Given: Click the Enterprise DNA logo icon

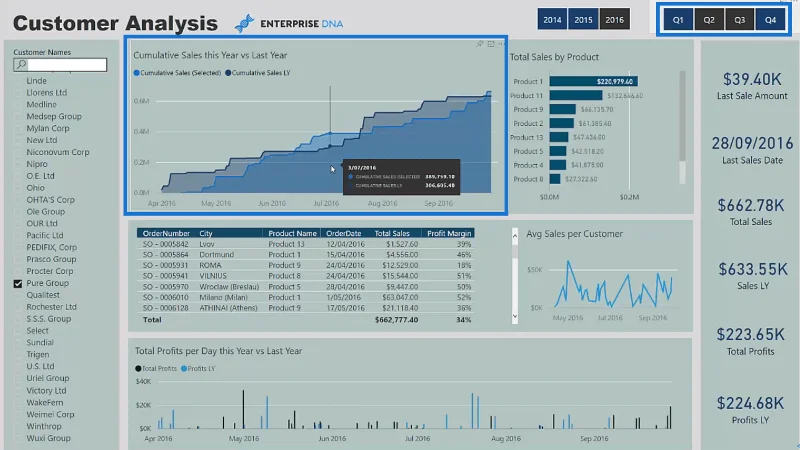Looking at the screenshot, I should click(244, 23).
